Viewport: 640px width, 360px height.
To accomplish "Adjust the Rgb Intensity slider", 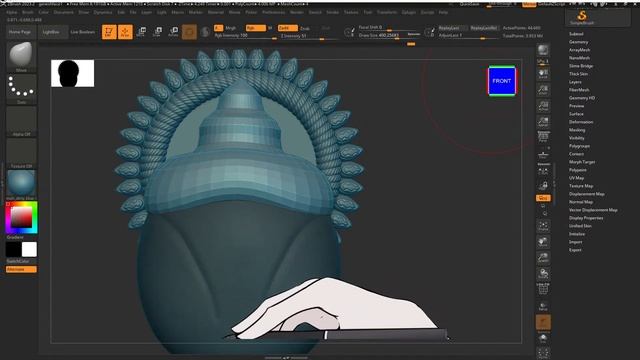I will [246, 36].
